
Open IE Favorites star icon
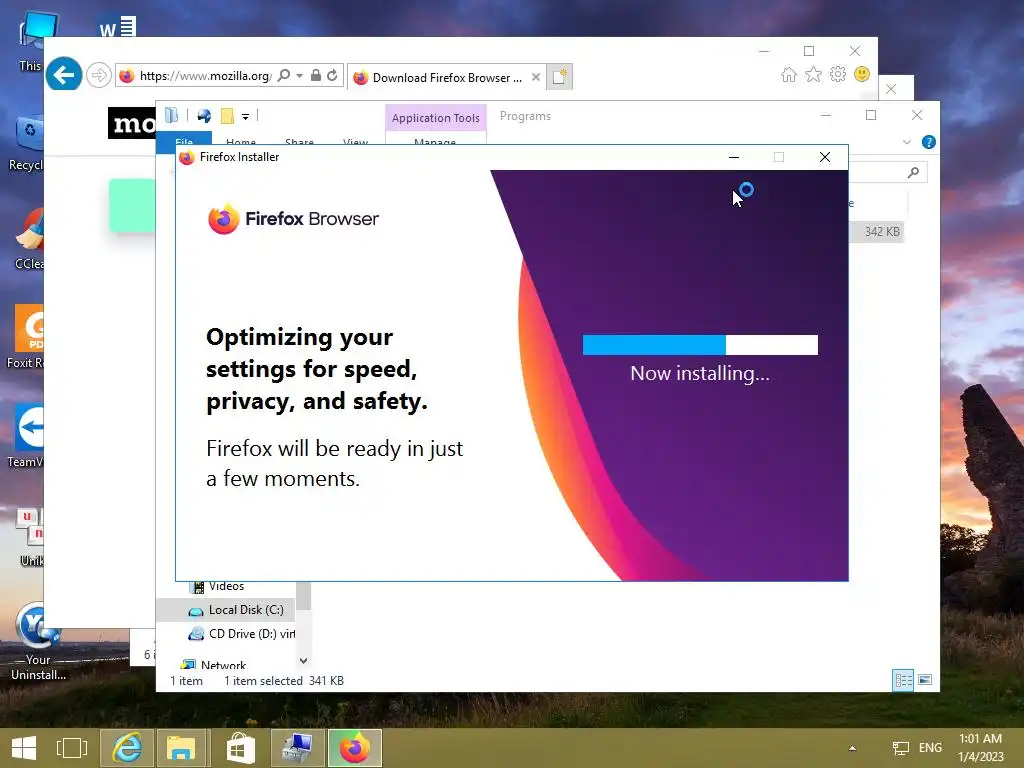[x=813, y=74]
